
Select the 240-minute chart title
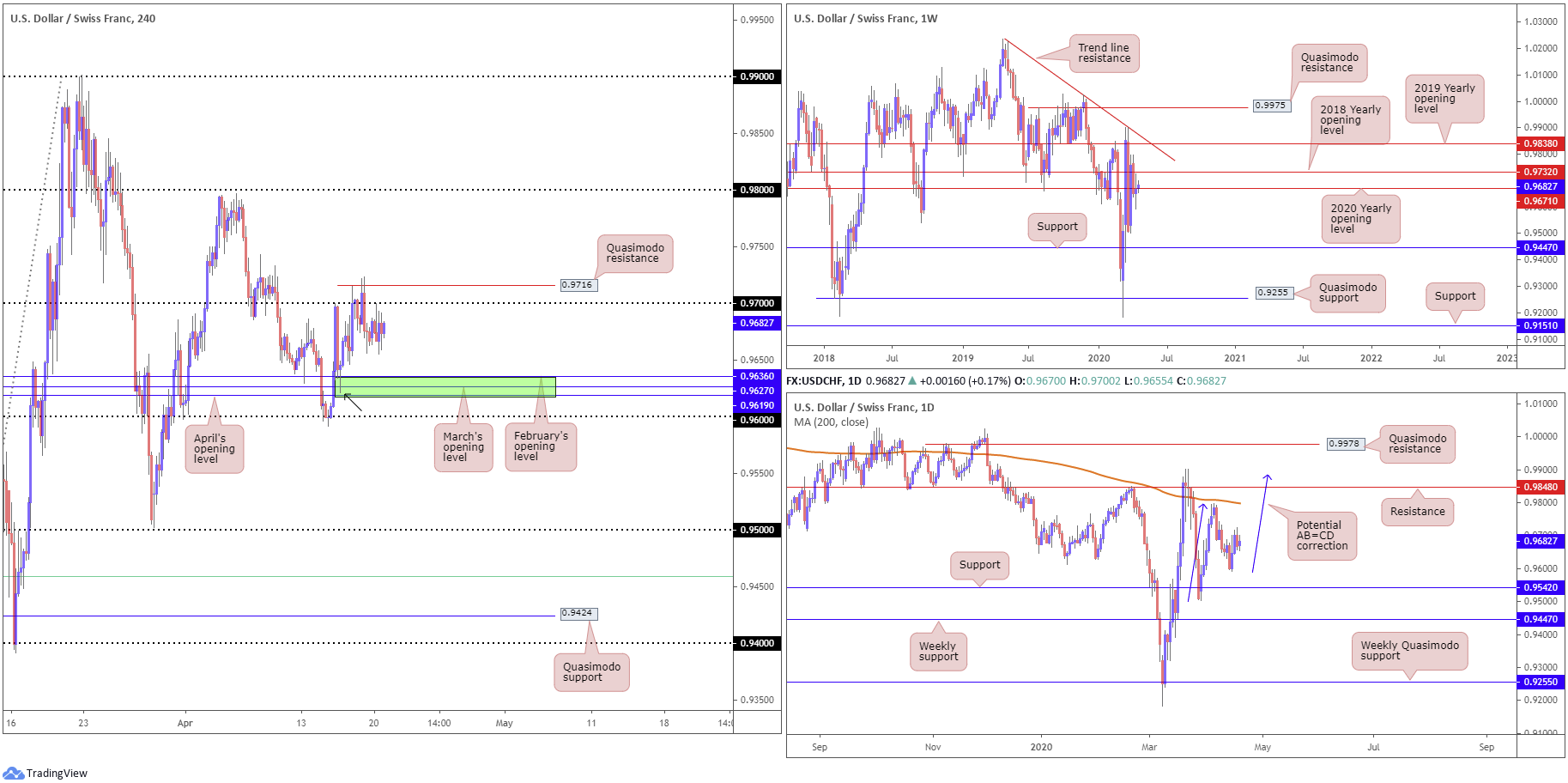[x=83, y=18]
